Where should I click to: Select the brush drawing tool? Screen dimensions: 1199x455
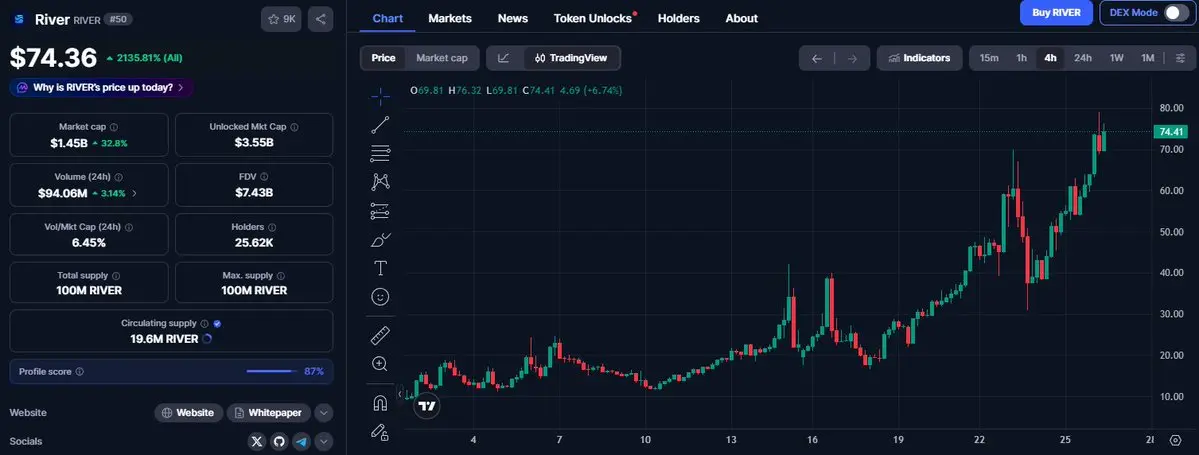coord(380,239)
